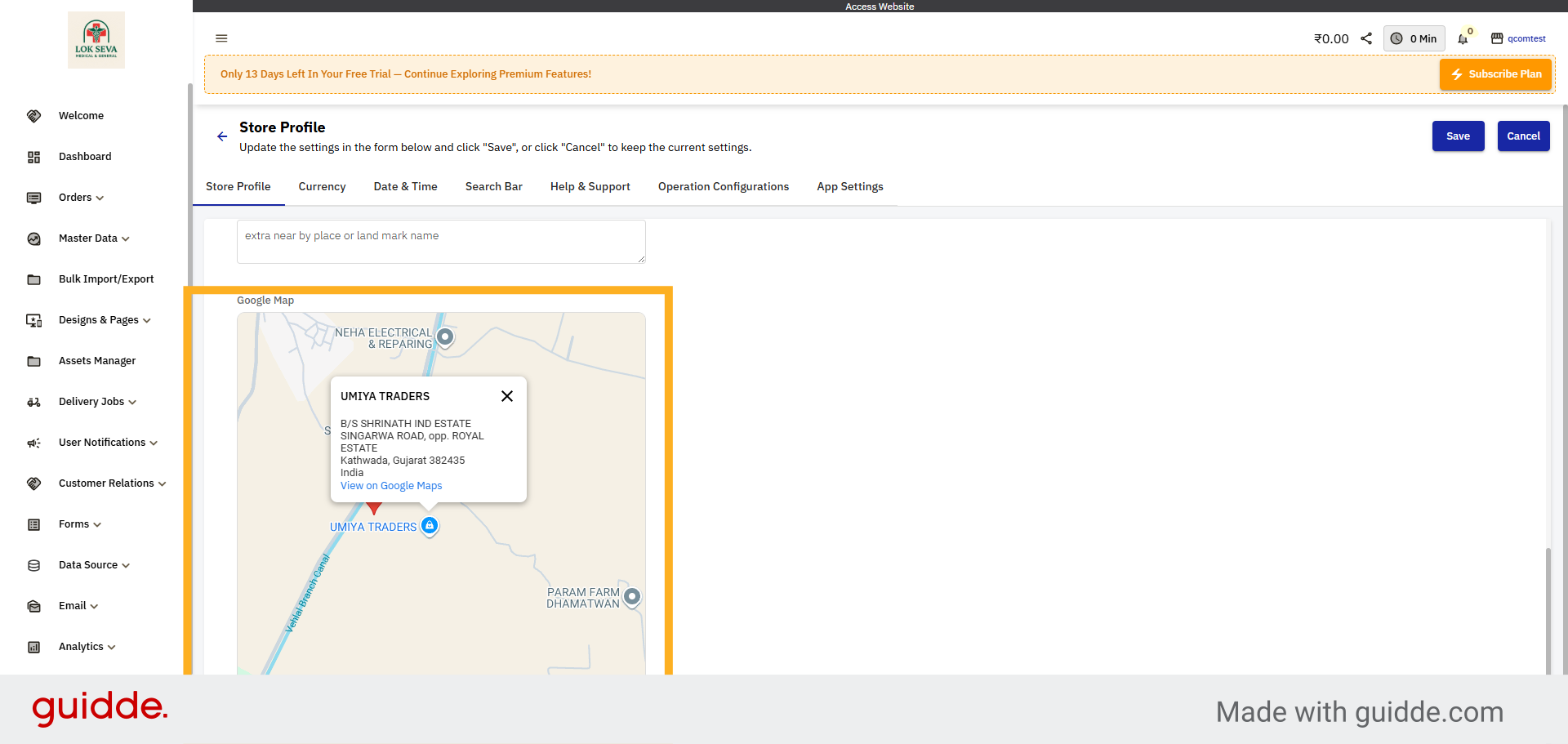Expand the Data Source menu
Viewport: 1568px width, 744px height.
pyautogui.click(x=126, y=565)
